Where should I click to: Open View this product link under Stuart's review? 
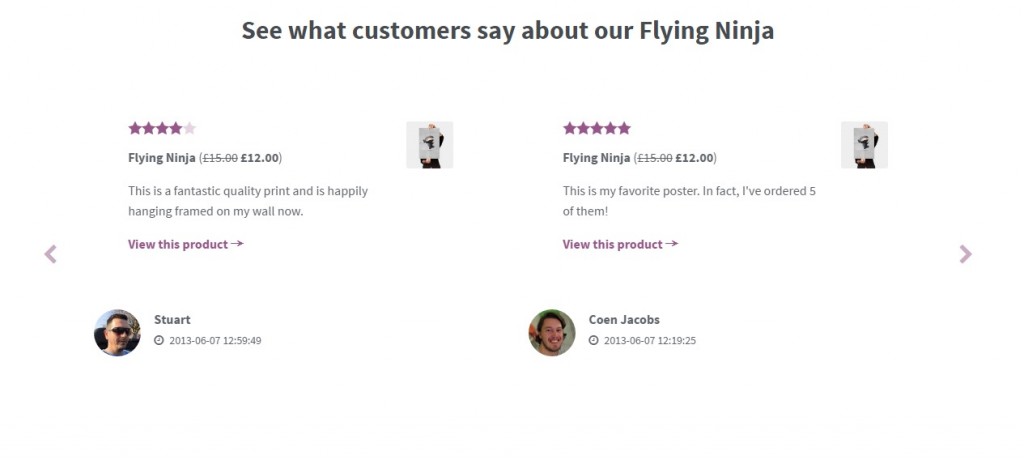[185, 244]
